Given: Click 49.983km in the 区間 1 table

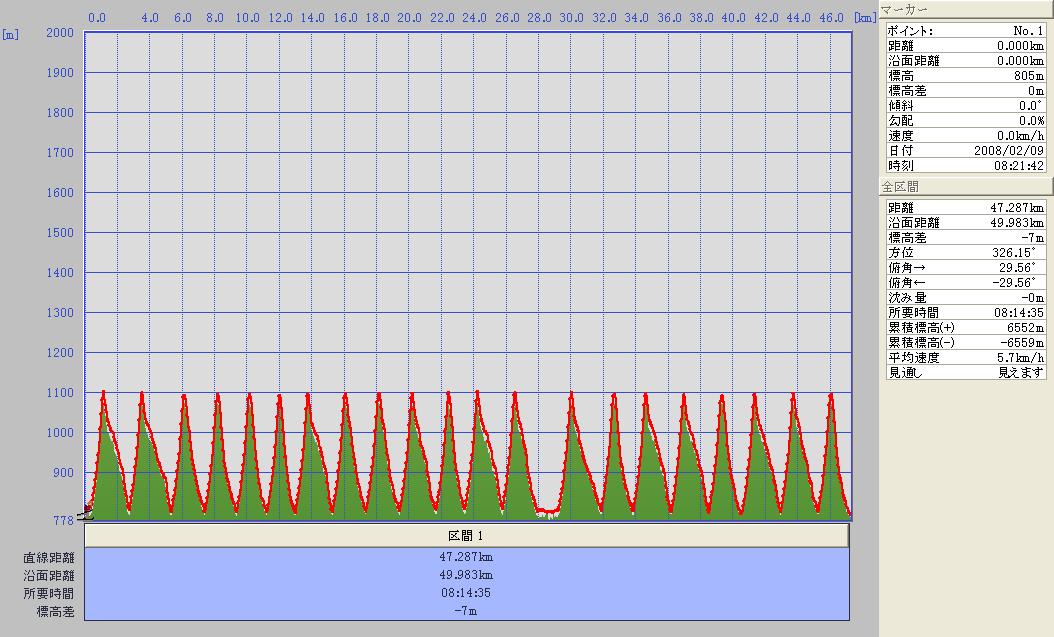Looking at the screenshot, I should pos(466,575).
